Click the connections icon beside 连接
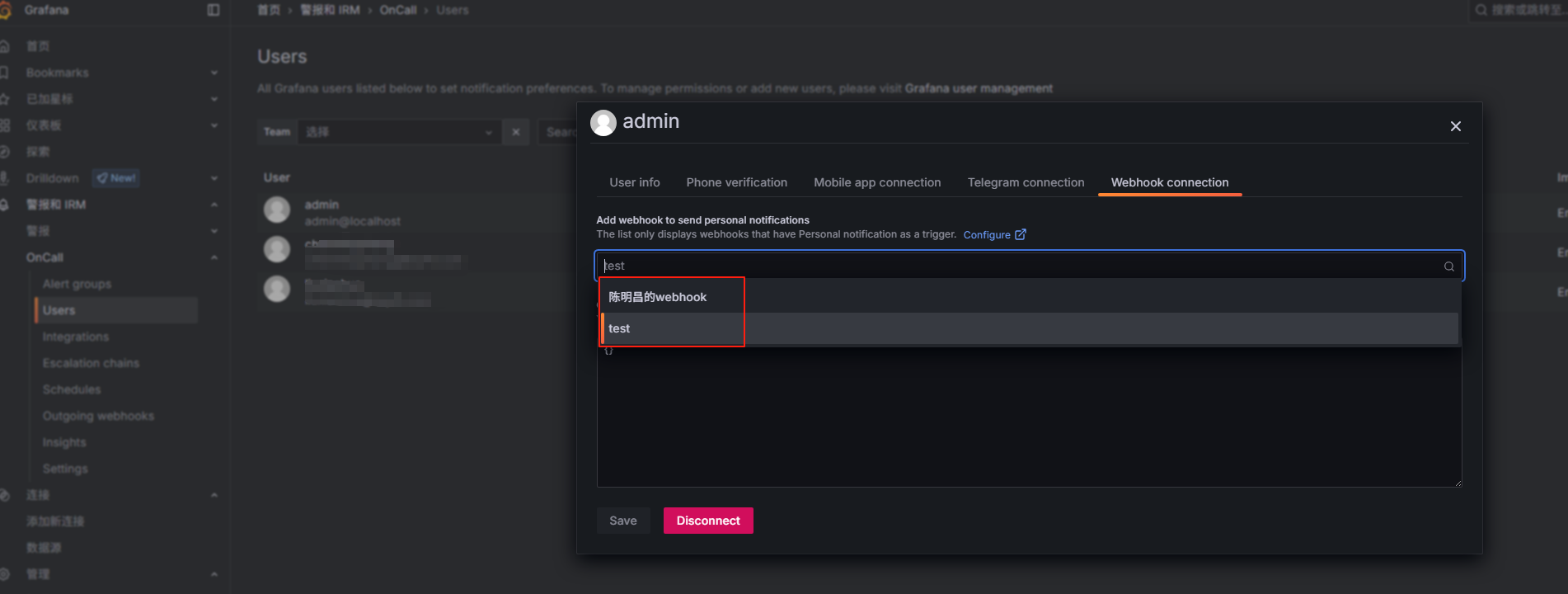The width and height of the screenshot is (1568, 594). pos(4,495)
